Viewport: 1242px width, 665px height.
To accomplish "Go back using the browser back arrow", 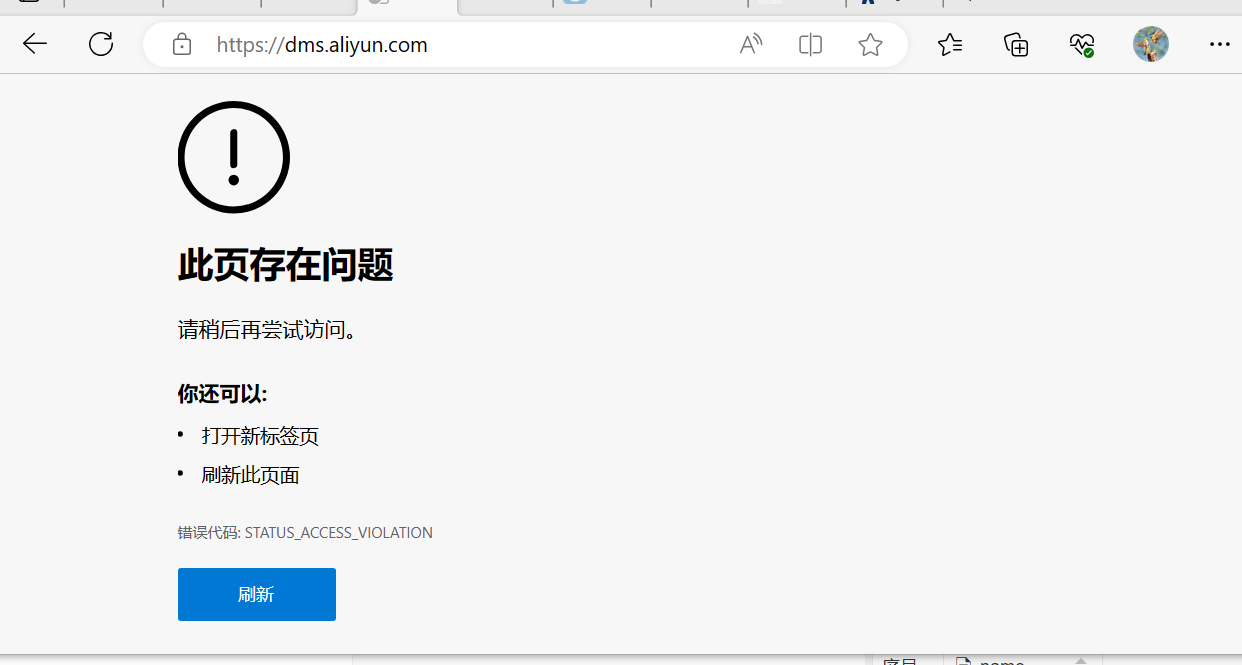I will 35,44.
